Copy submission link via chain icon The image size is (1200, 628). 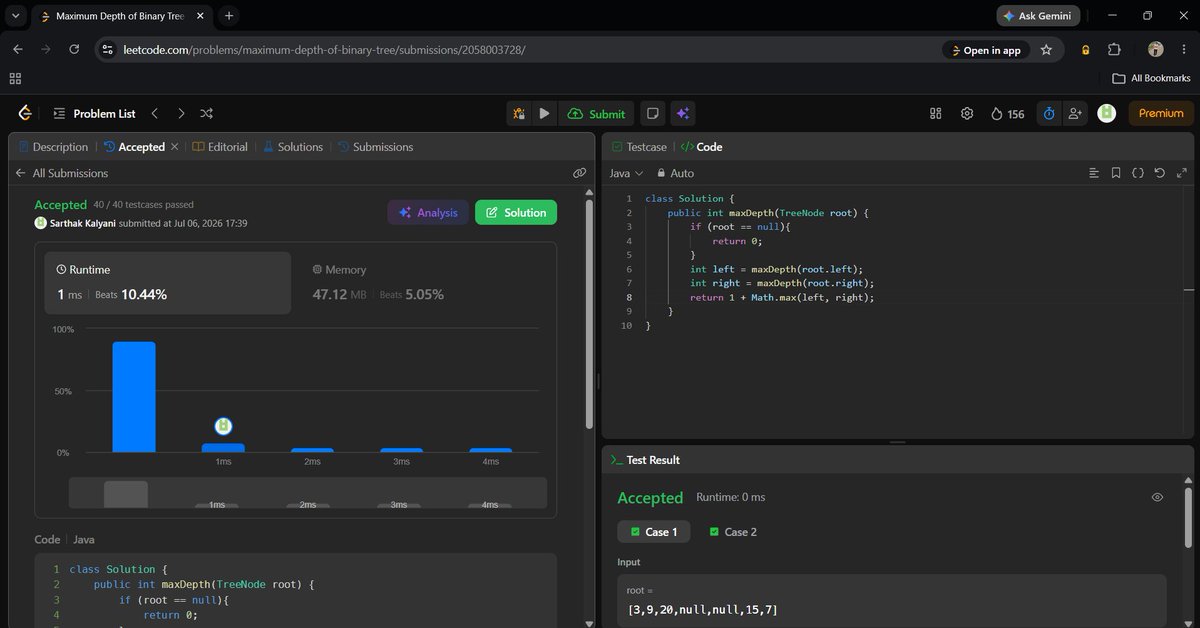click(x=579, y=173)
